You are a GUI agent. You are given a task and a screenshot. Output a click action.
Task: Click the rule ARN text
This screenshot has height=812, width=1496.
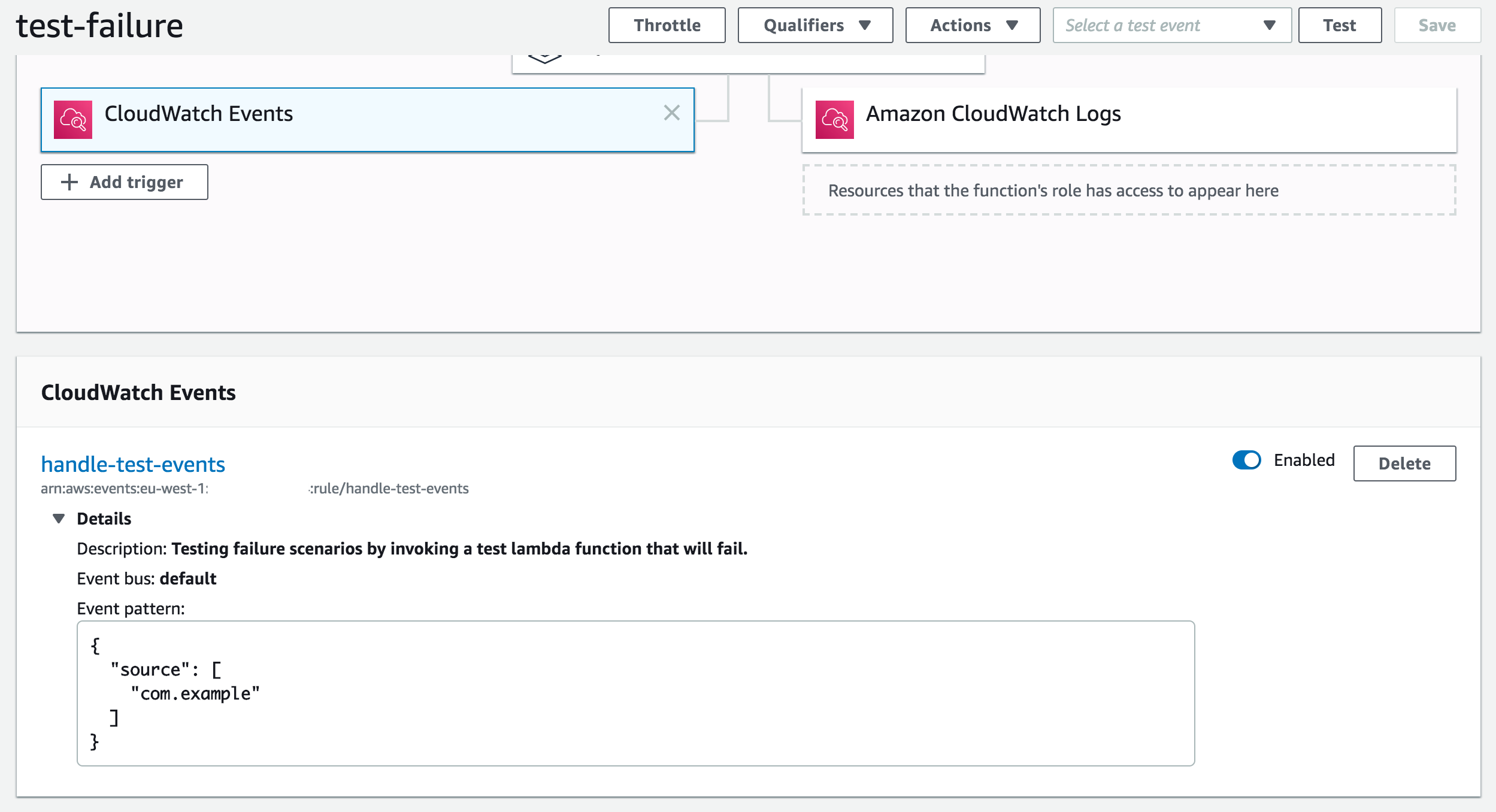coord(255,489)
